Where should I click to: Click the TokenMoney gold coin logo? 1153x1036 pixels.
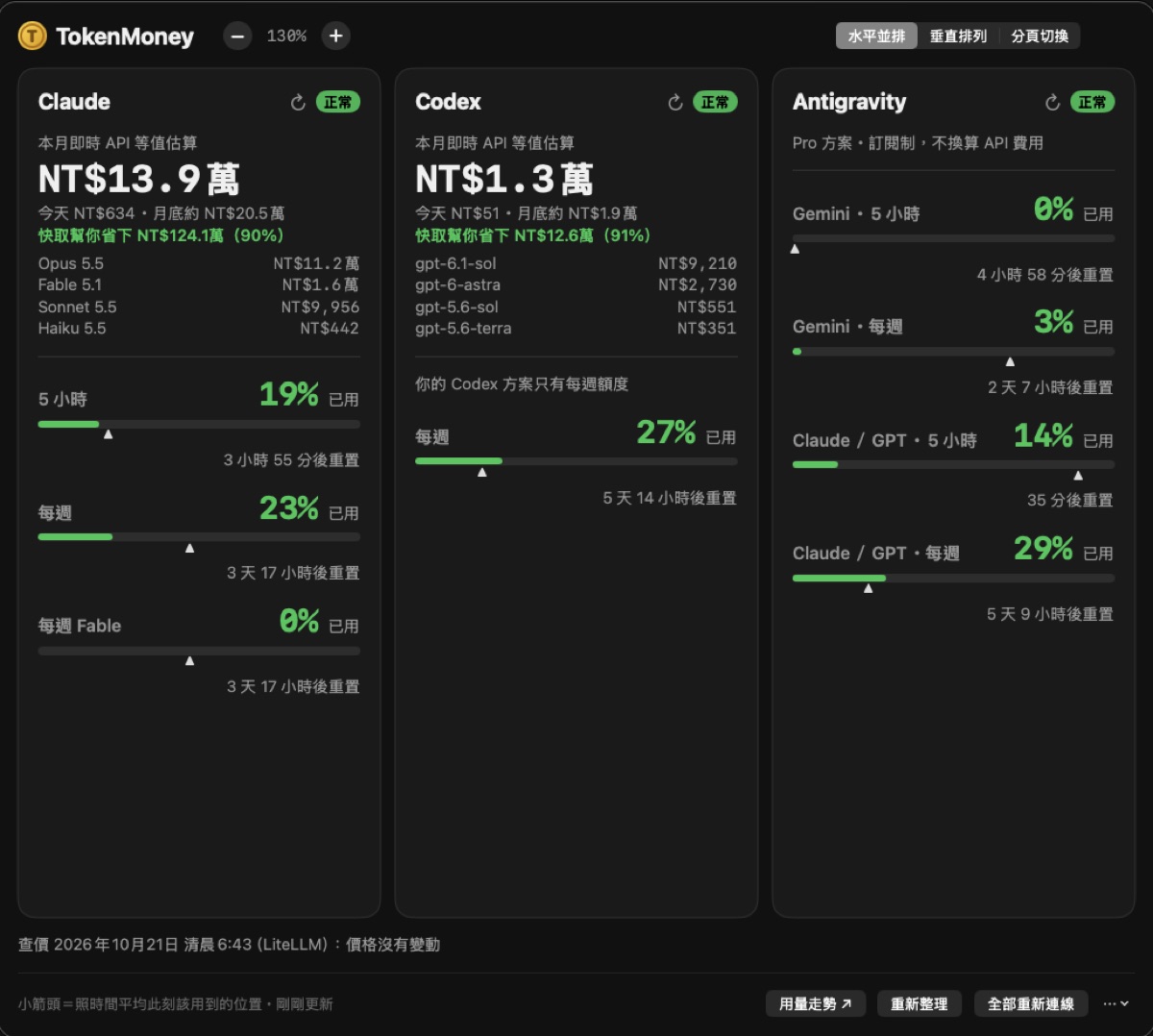33,37
